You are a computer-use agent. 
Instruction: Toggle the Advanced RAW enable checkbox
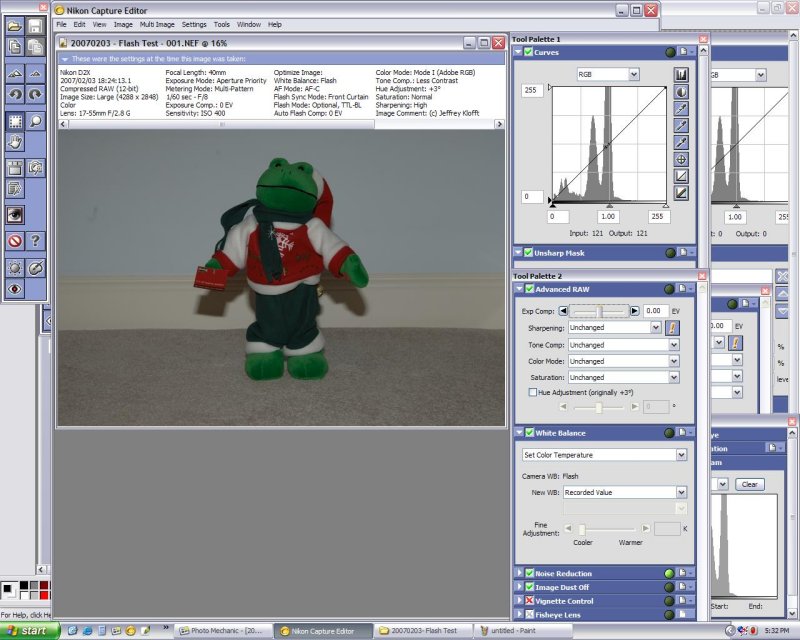click(530, 289)
